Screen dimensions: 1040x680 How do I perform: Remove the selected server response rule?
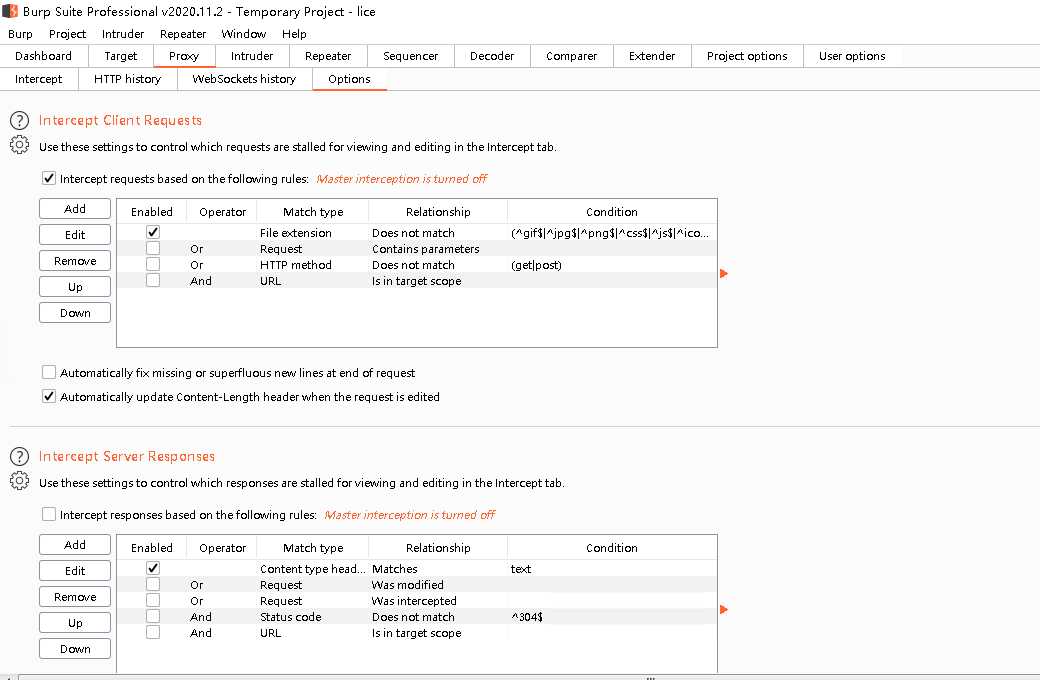click(x=75, y=596)
